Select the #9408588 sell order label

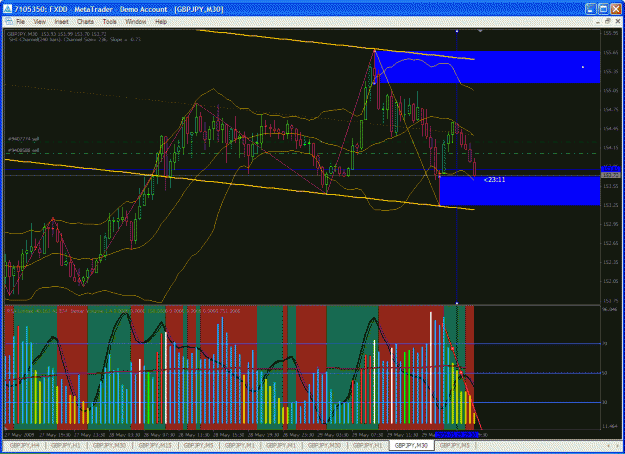[x=23, y=150]
